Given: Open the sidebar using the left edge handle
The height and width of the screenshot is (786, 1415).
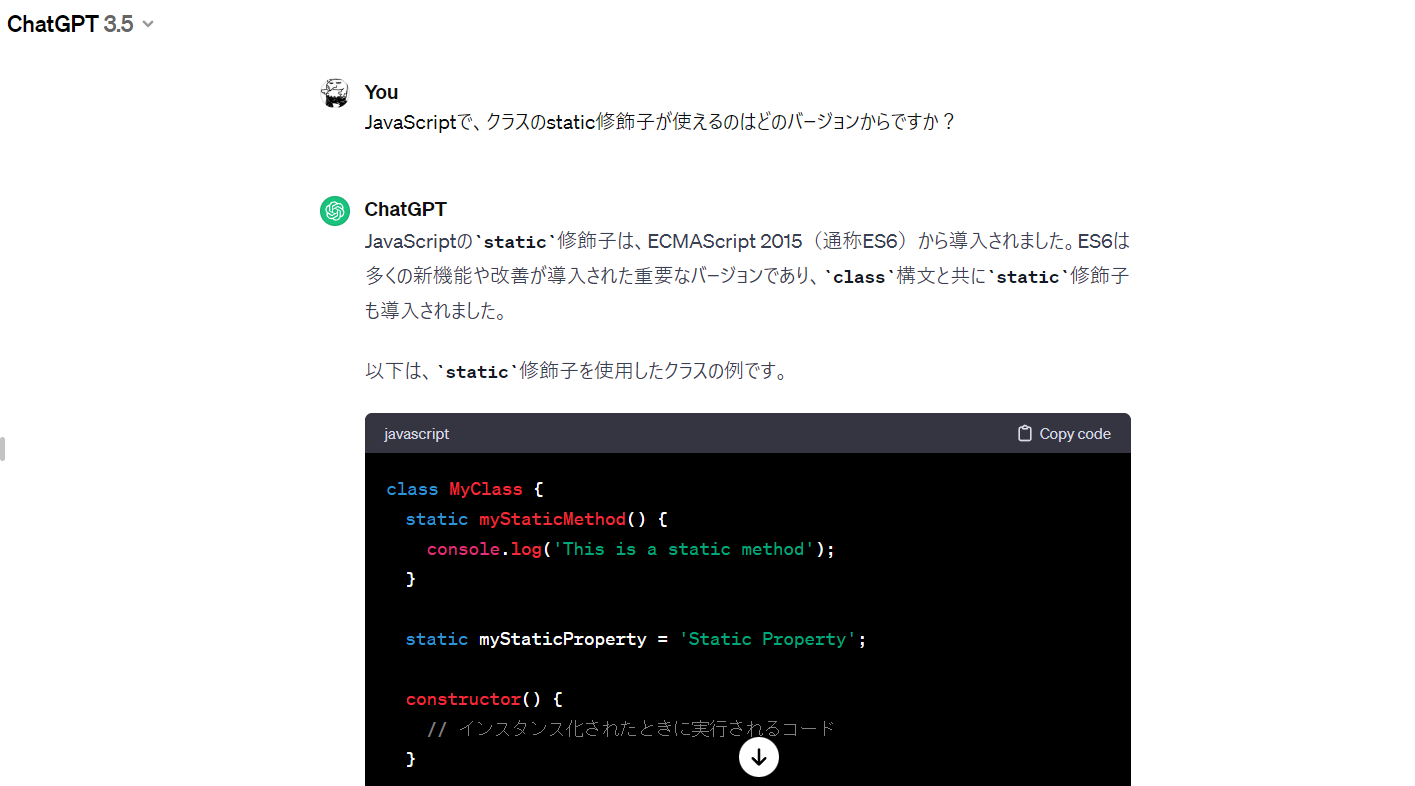Looking at the screenshot, I should 3,449.
